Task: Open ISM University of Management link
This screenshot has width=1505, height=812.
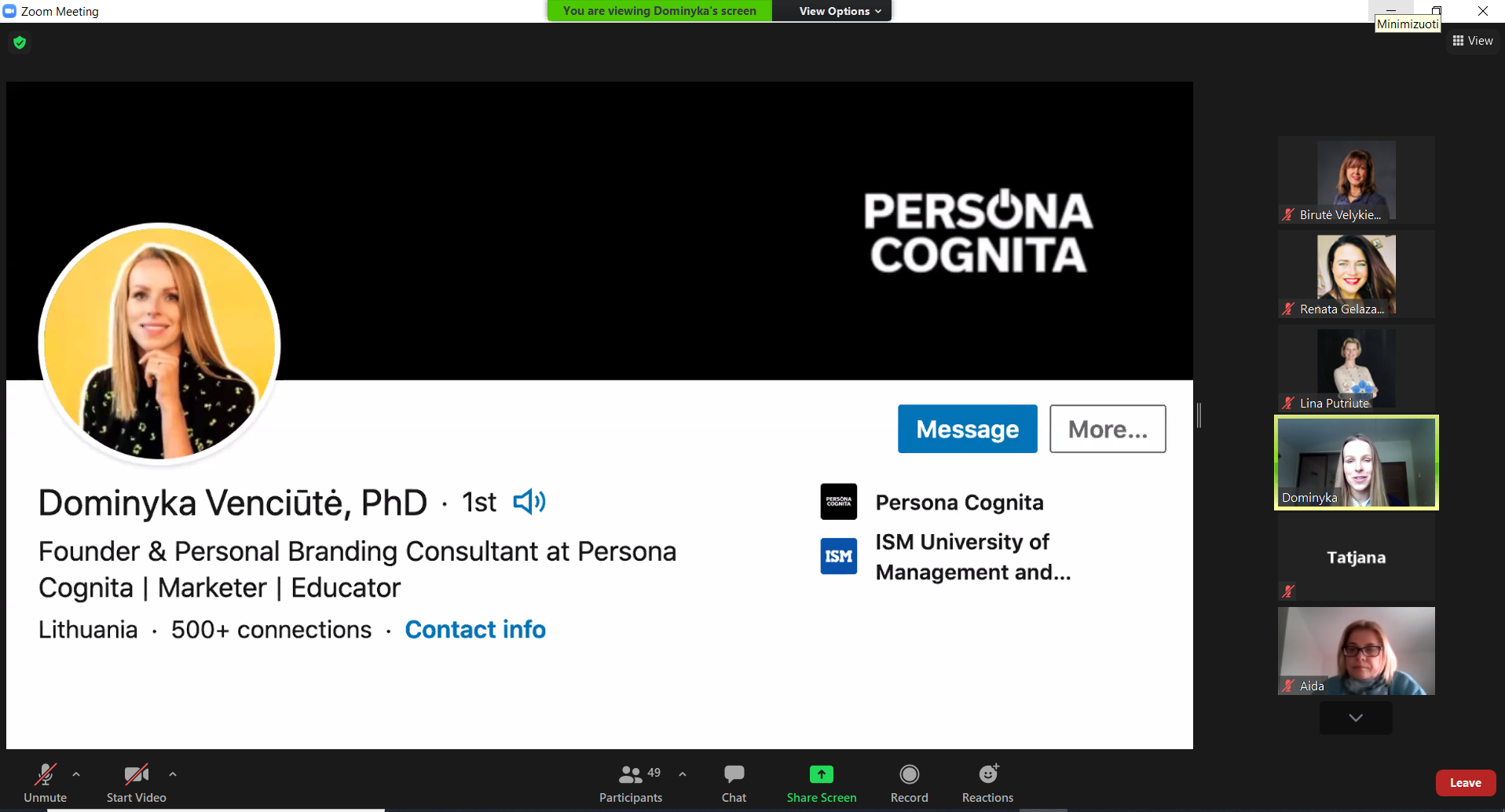Action: pos(973,557)
